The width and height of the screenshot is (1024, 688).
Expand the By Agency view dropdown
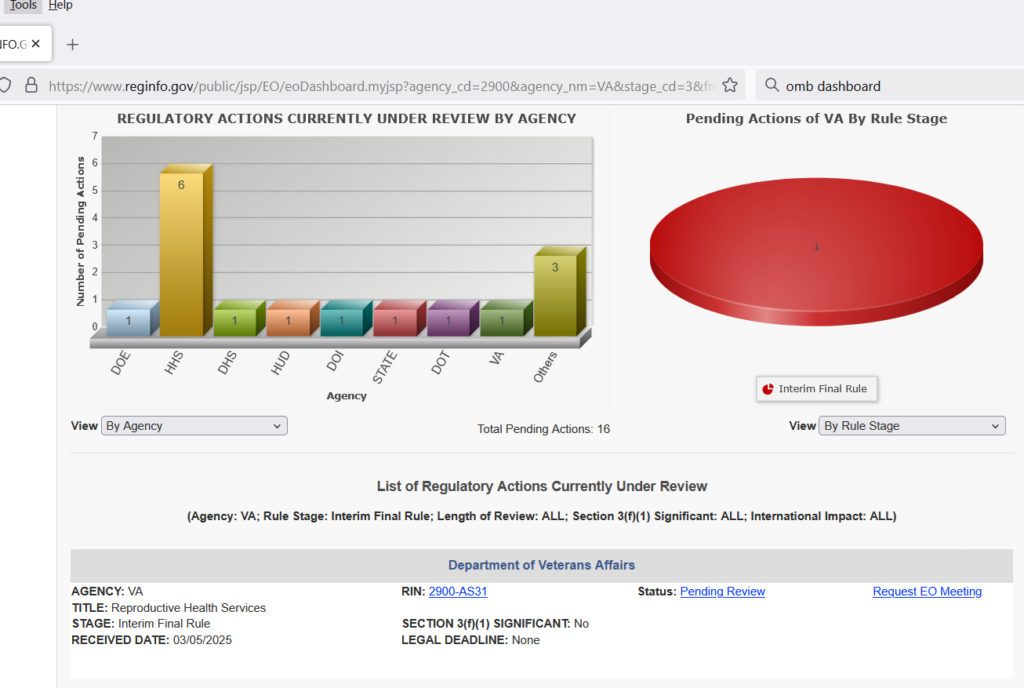click(x=194, y=426)
